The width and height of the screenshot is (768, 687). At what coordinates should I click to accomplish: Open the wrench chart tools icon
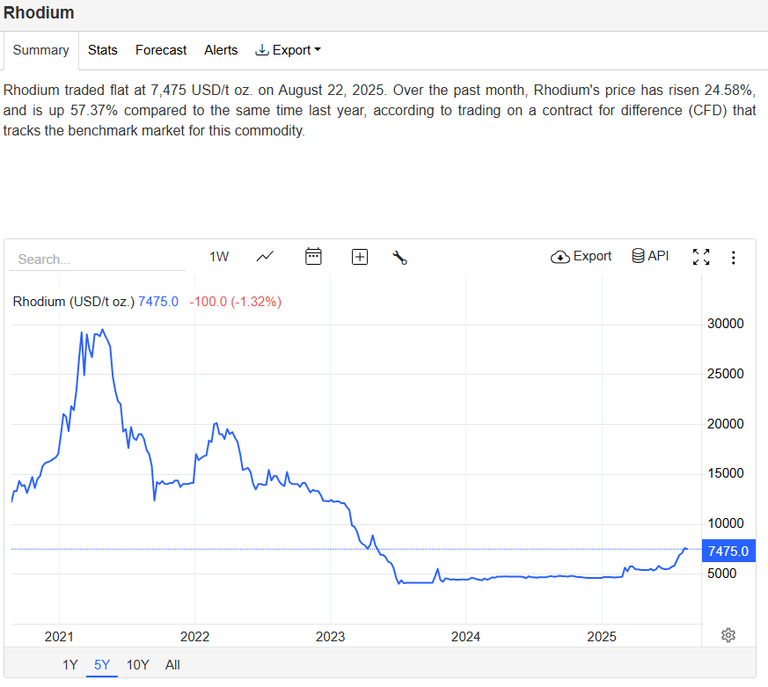click(x=400, y=258)
